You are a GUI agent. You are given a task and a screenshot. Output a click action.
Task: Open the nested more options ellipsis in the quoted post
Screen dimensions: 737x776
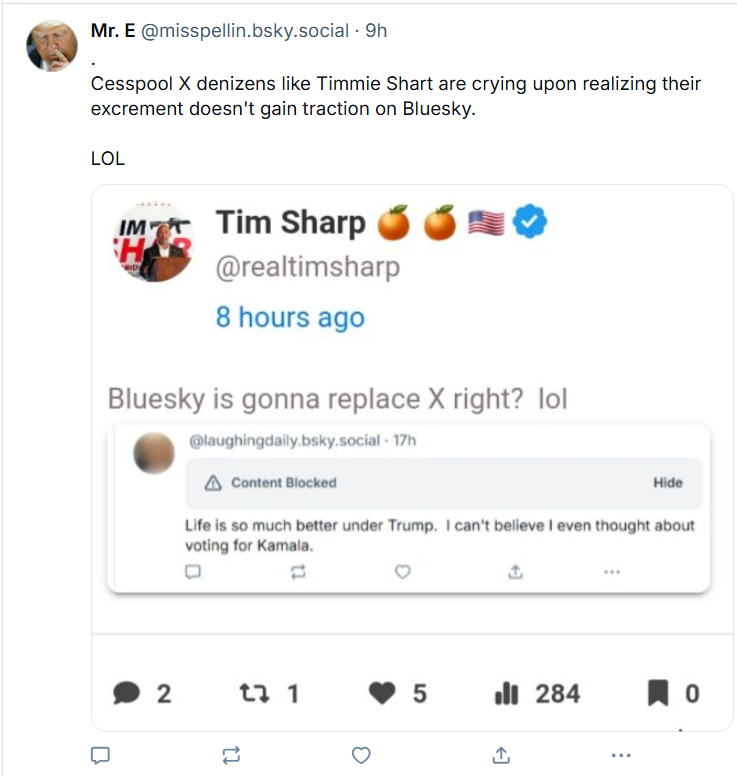coord(612,572)
